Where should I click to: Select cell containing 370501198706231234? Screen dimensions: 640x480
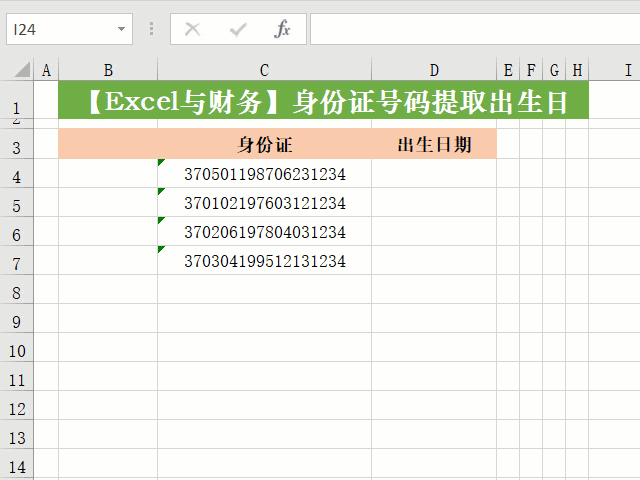264,174
